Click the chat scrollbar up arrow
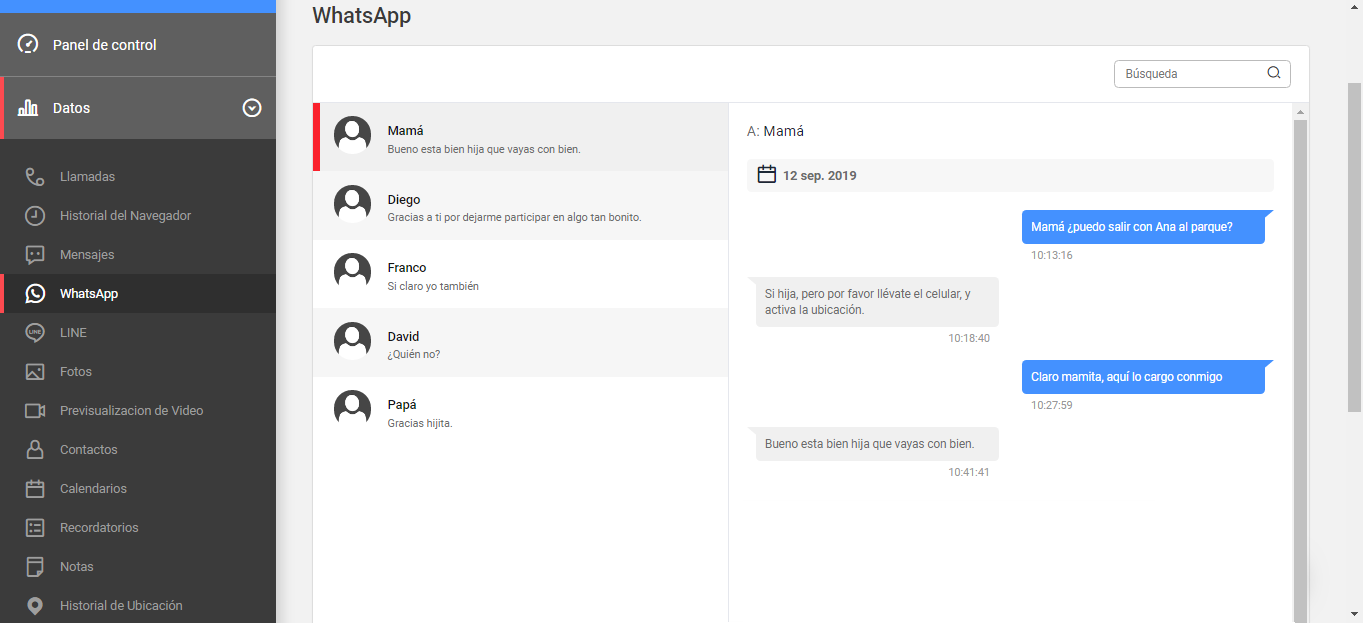 (1300, 110)
